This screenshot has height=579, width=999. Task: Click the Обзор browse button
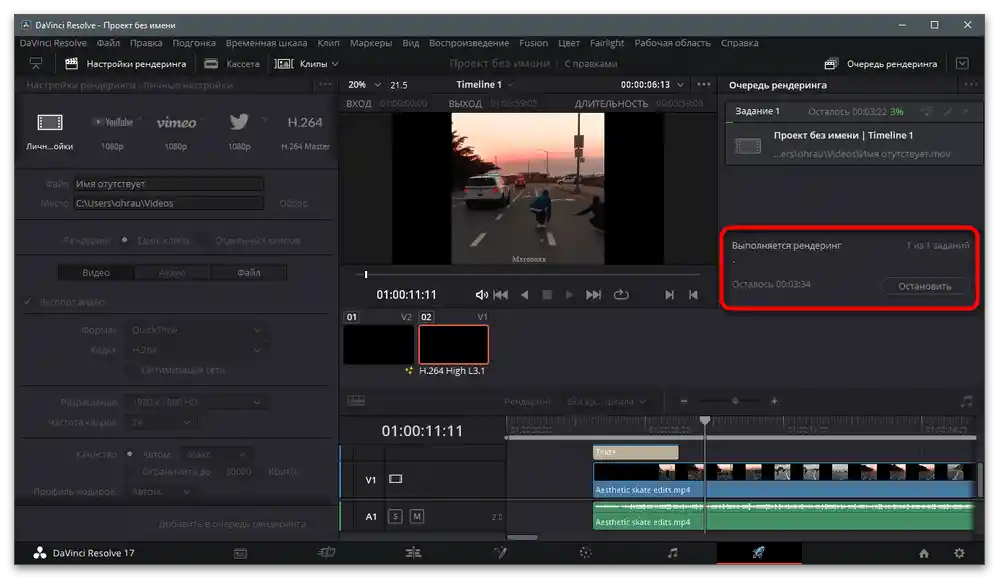click(293, 203)
